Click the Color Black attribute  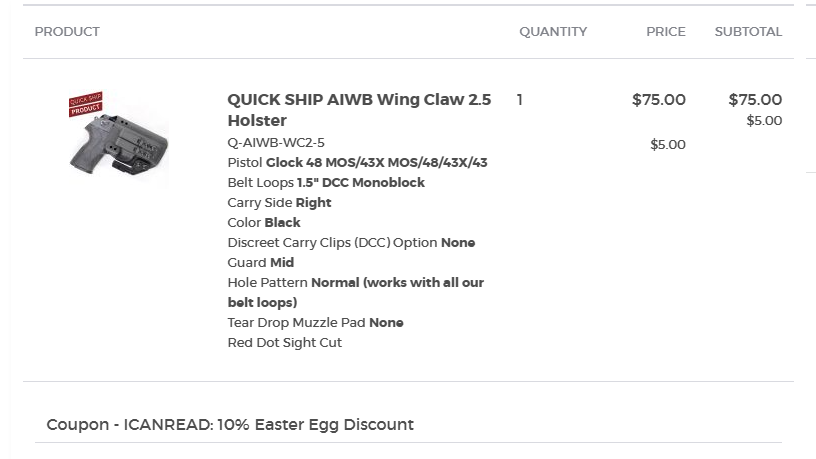(x=264, y=223)
